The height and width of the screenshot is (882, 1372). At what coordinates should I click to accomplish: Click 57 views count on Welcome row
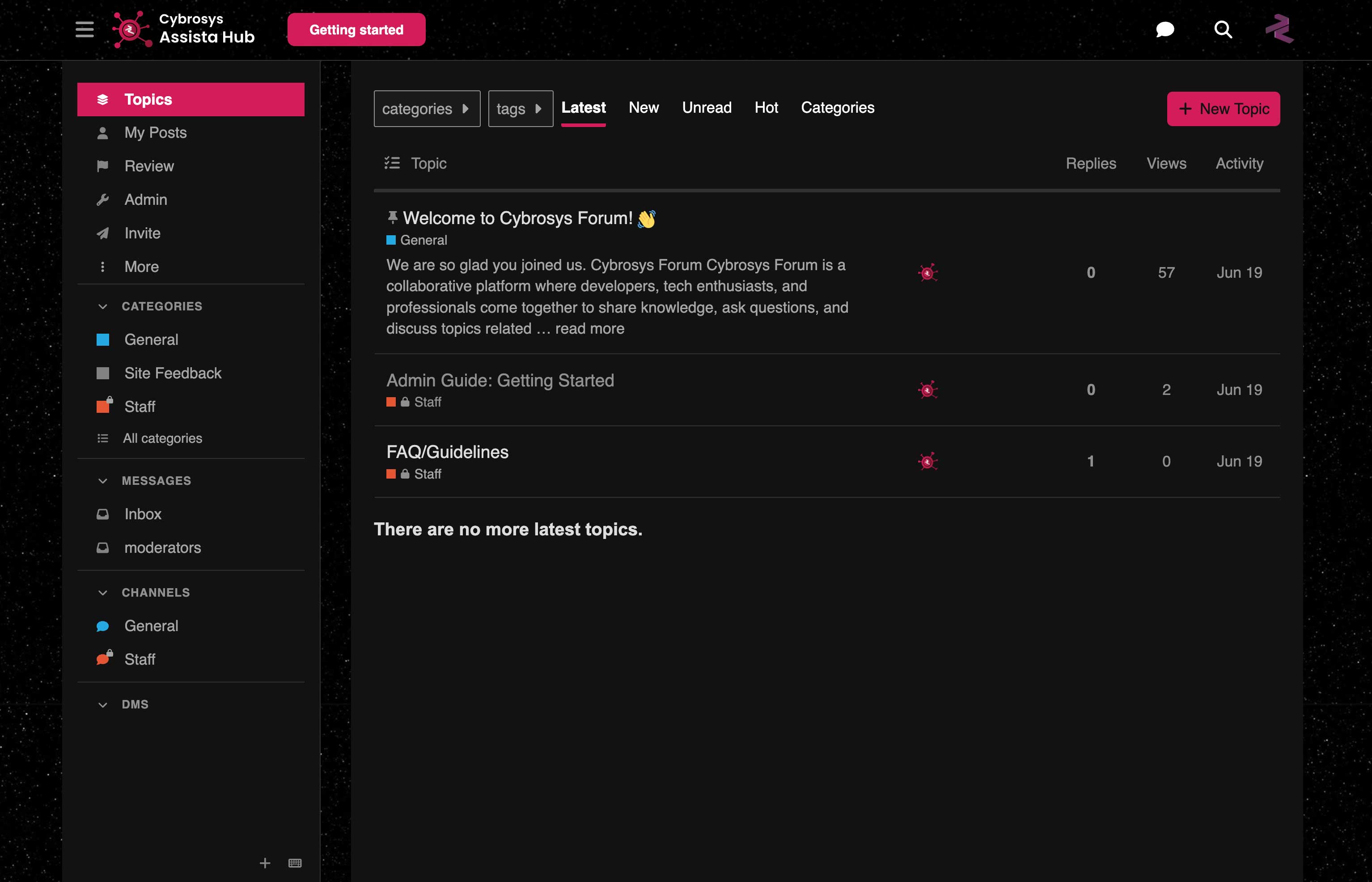point(1166,273)
